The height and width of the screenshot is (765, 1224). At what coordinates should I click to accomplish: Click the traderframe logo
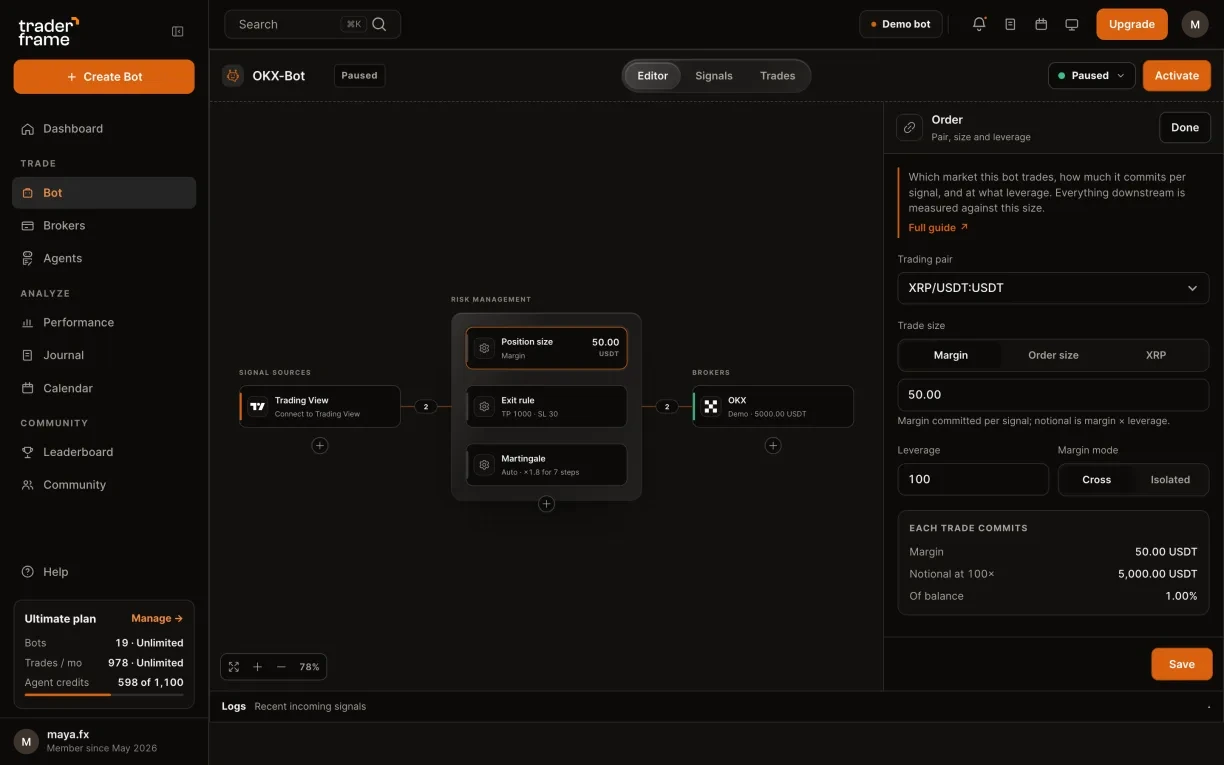48,31
